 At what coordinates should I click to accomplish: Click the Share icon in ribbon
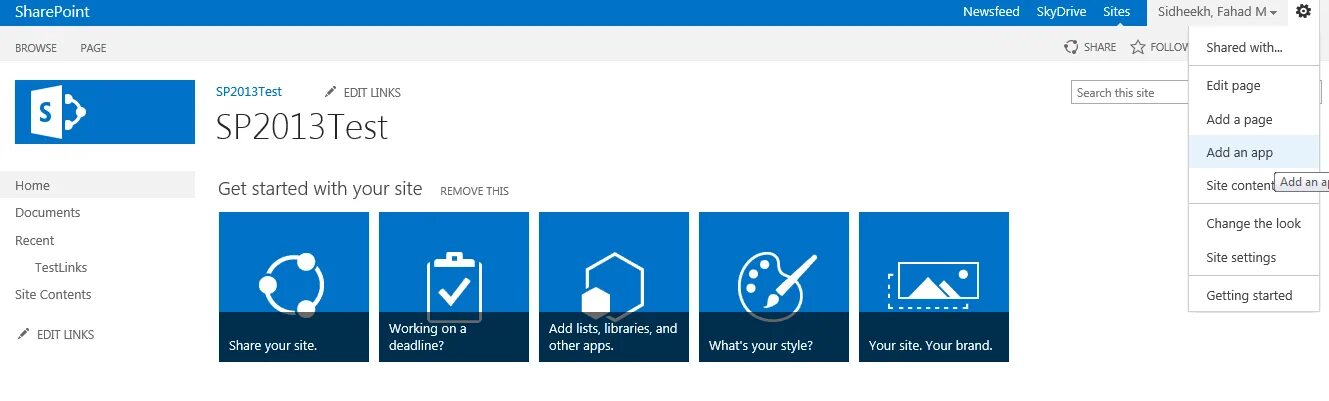point(1071,47)
